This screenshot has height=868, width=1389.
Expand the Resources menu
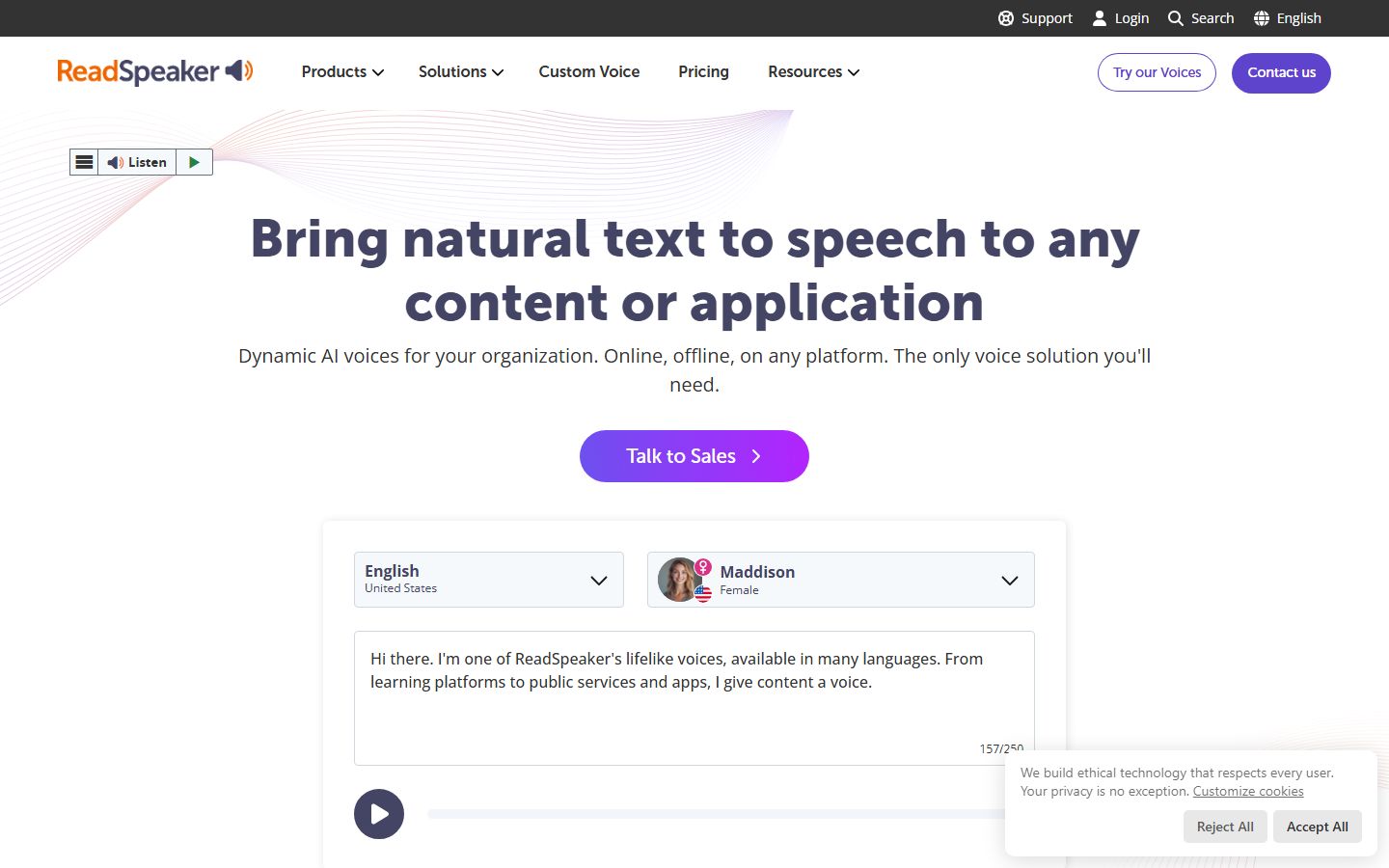(814, 71)
